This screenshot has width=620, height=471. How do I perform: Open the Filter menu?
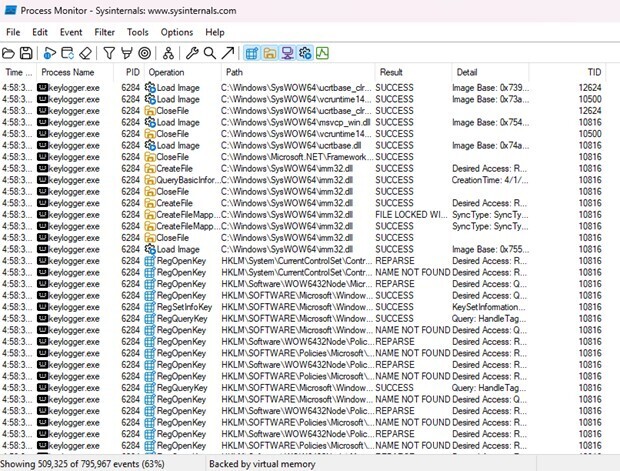[x=104, y=32]
